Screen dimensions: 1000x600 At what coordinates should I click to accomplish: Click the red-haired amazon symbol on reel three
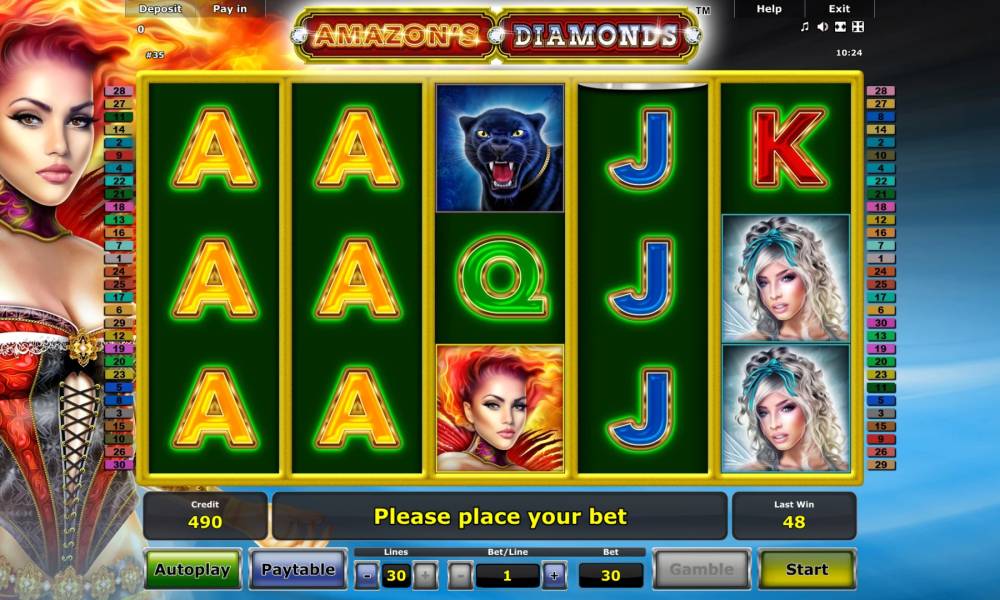tap(500, 408)
